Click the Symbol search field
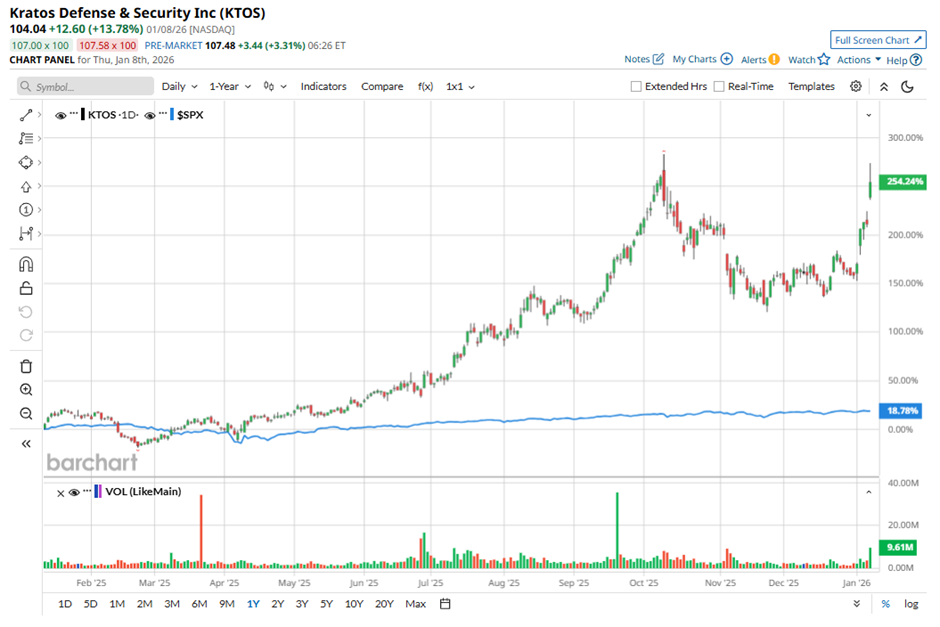940x627 pixels. (86, 87)
